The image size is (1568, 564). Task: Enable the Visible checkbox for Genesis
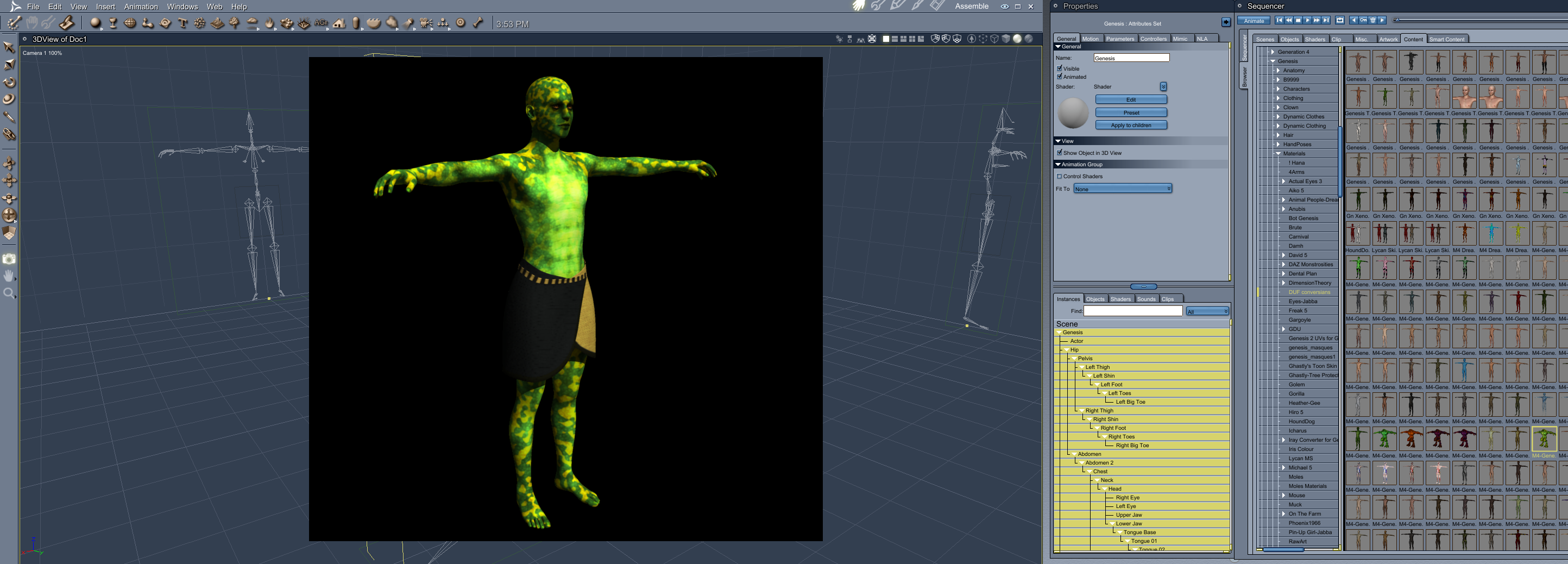pyautogui.click(x=1060, y=69)
